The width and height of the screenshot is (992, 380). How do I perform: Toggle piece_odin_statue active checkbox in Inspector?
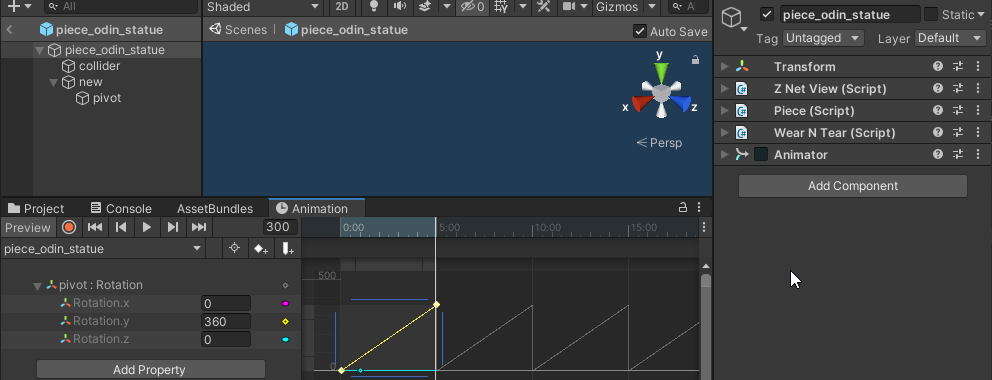pyautogui.click(x=767, y=14)
